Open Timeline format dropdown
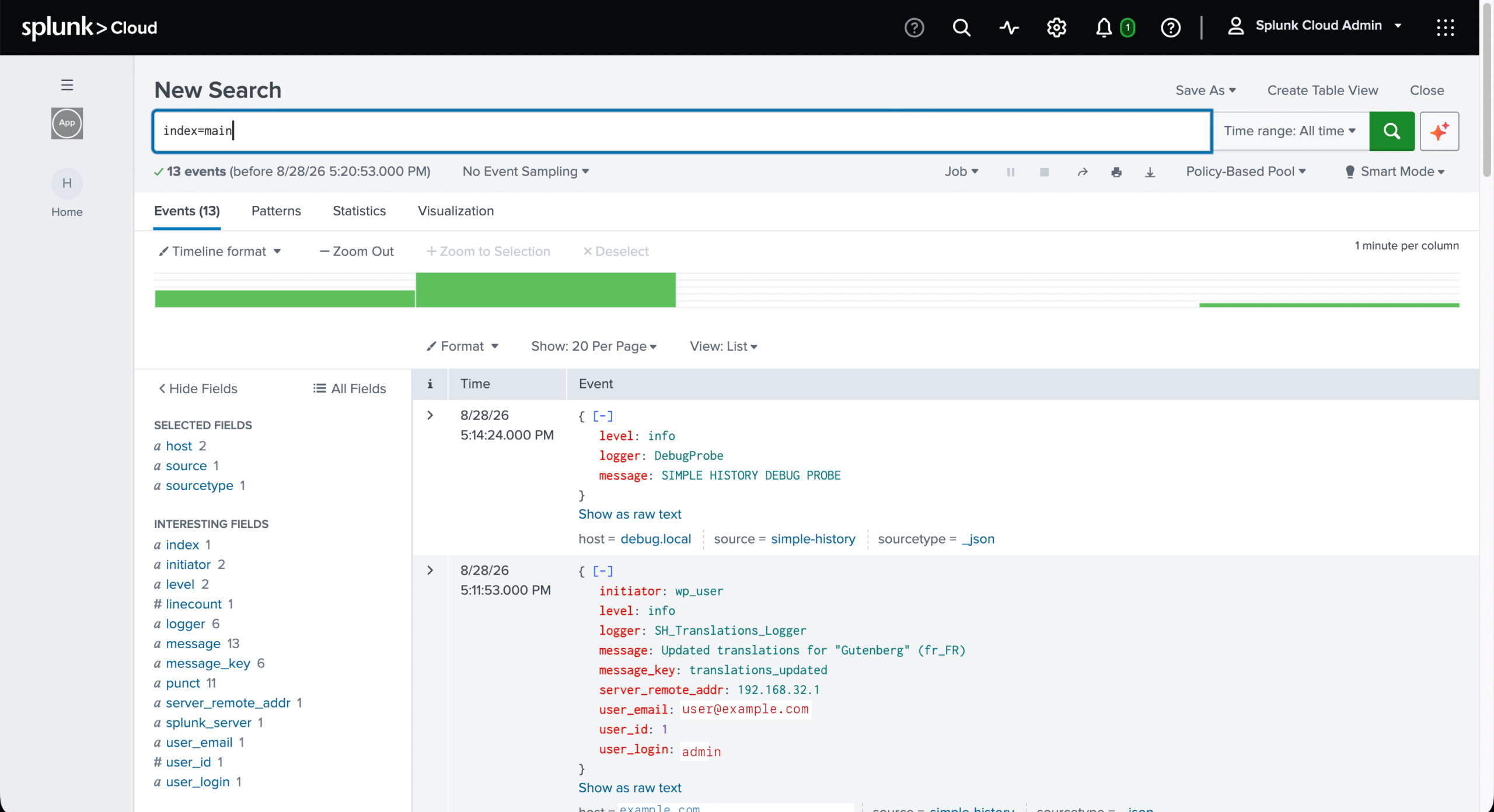Viewport: 1494px width, 812px height. click(x=220, y=251)
